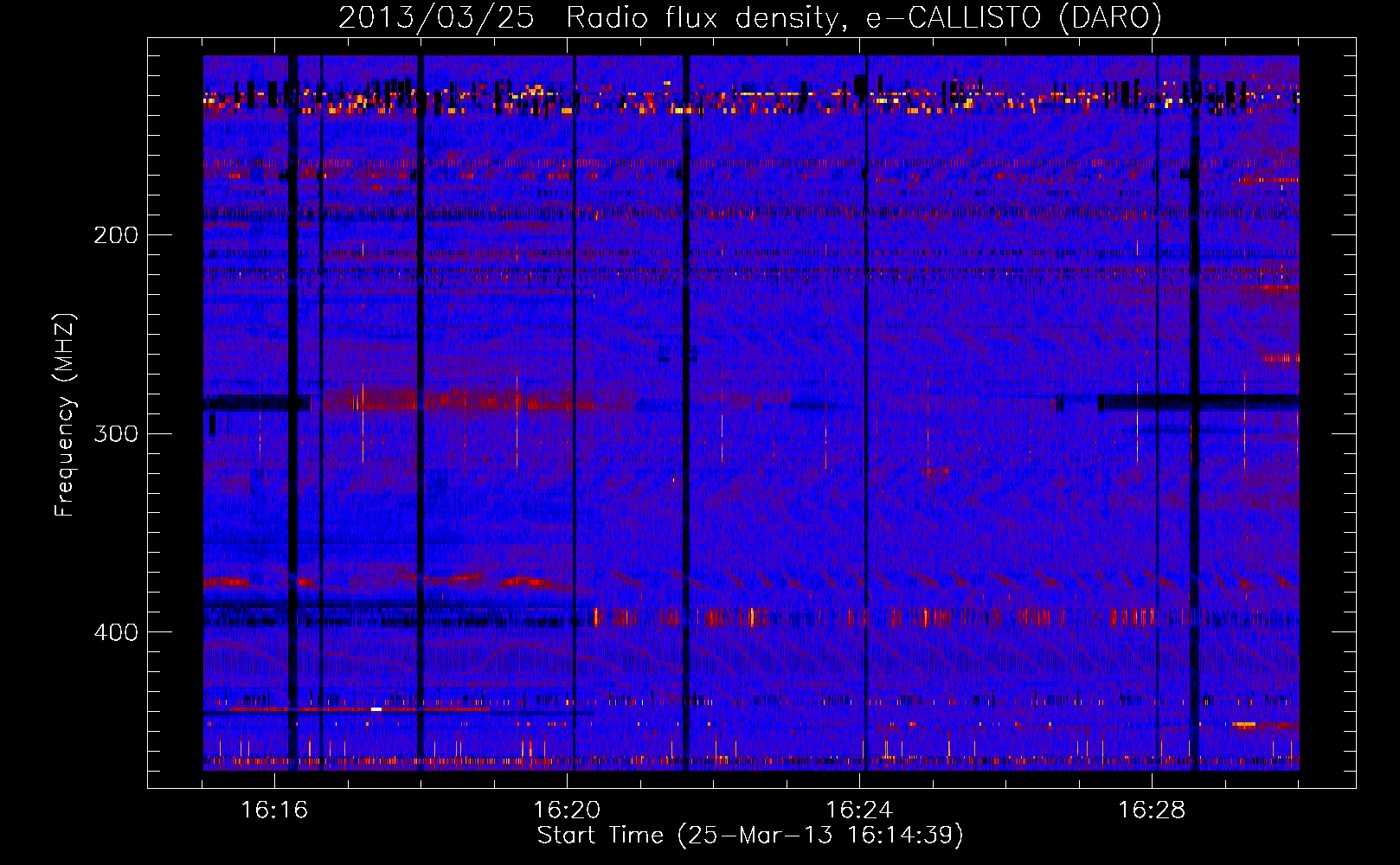Click the spectrogram plot area
Image resolution: width=1400 pixels, height=865 pixels.
pyautogui.click(x=751, y=413)
